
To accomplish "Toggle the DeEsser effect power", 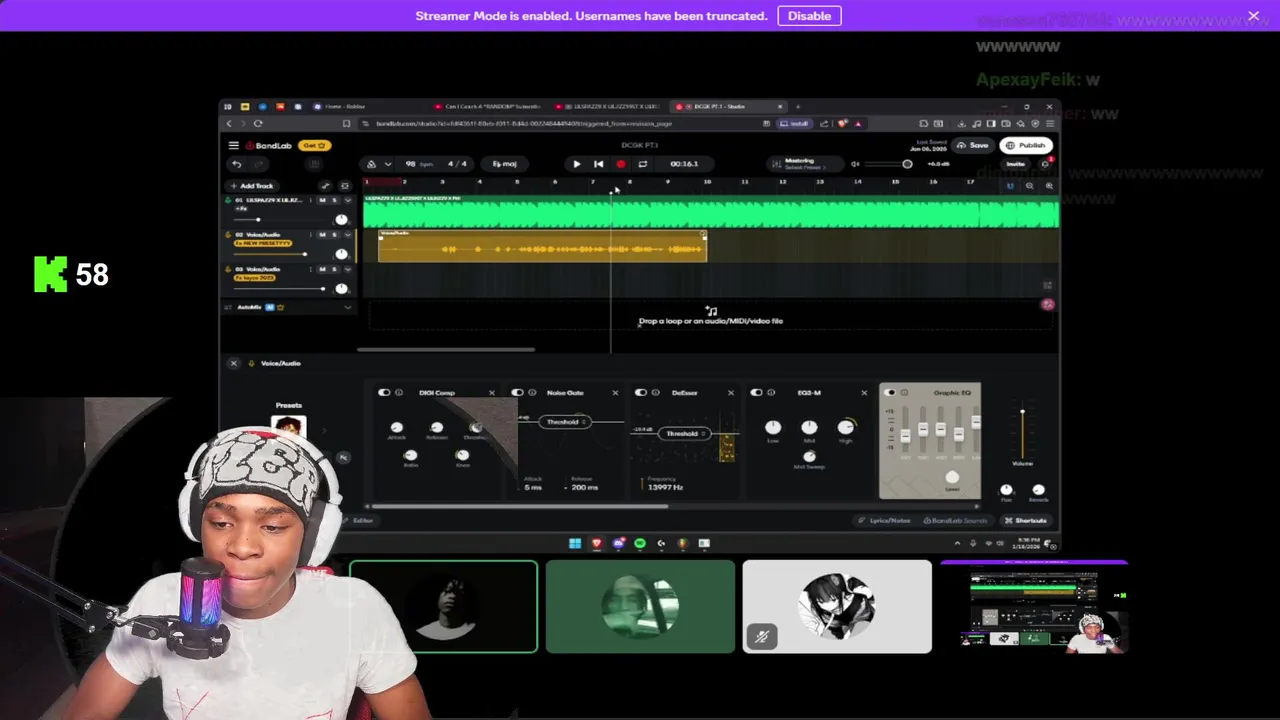I will pyautogui.click(x=641, y=392).
